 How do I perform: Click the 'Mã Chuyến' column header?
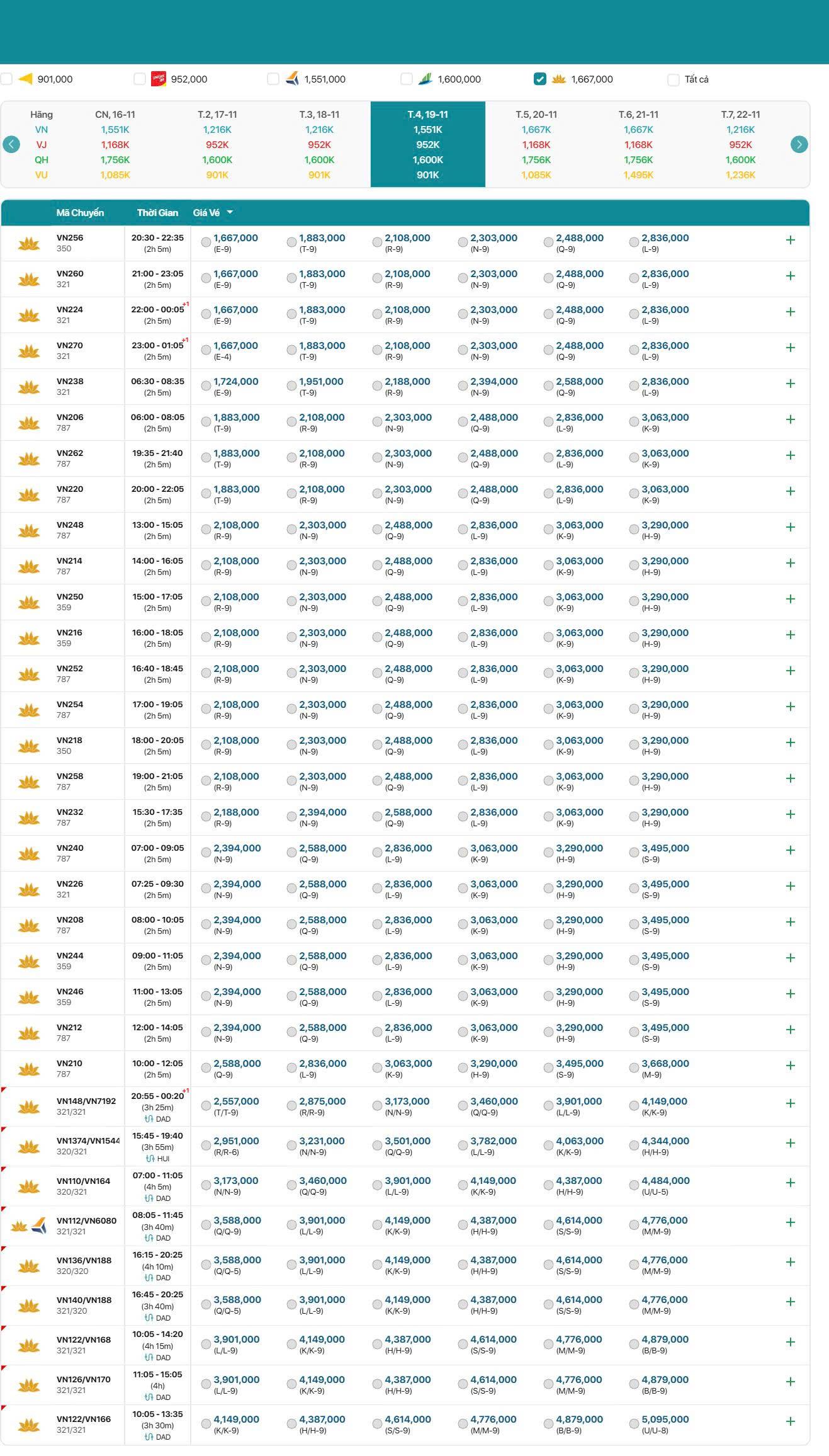coord(80,213)
